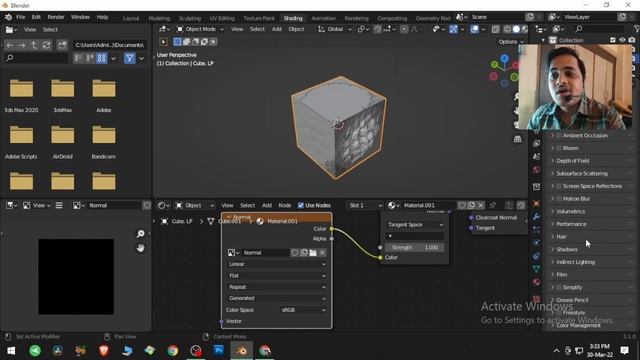
Task: Enable the Bloom checkbox
Action: 559,148
